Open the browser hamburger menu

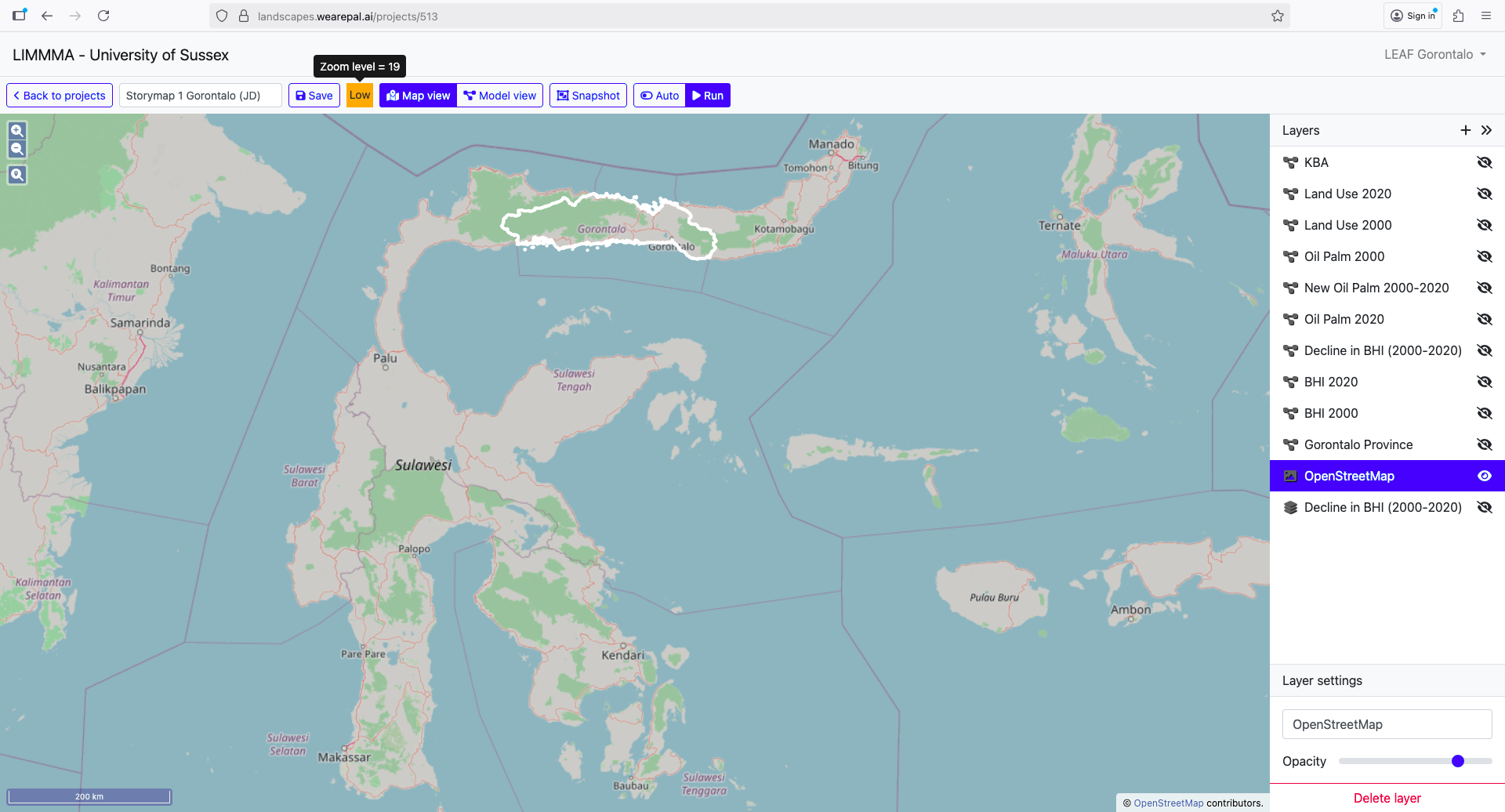click(1485, 16)
